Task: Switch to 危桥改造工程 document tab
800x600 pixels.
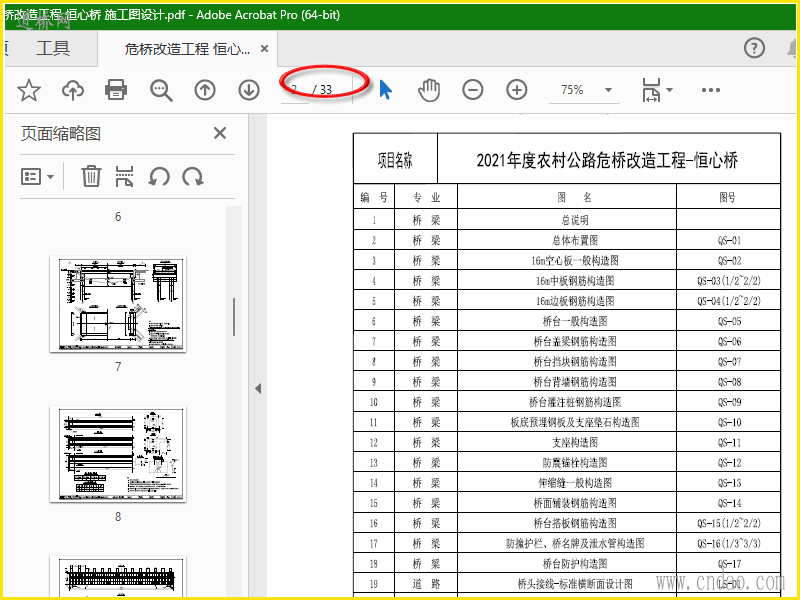Action: click(187, 49)
